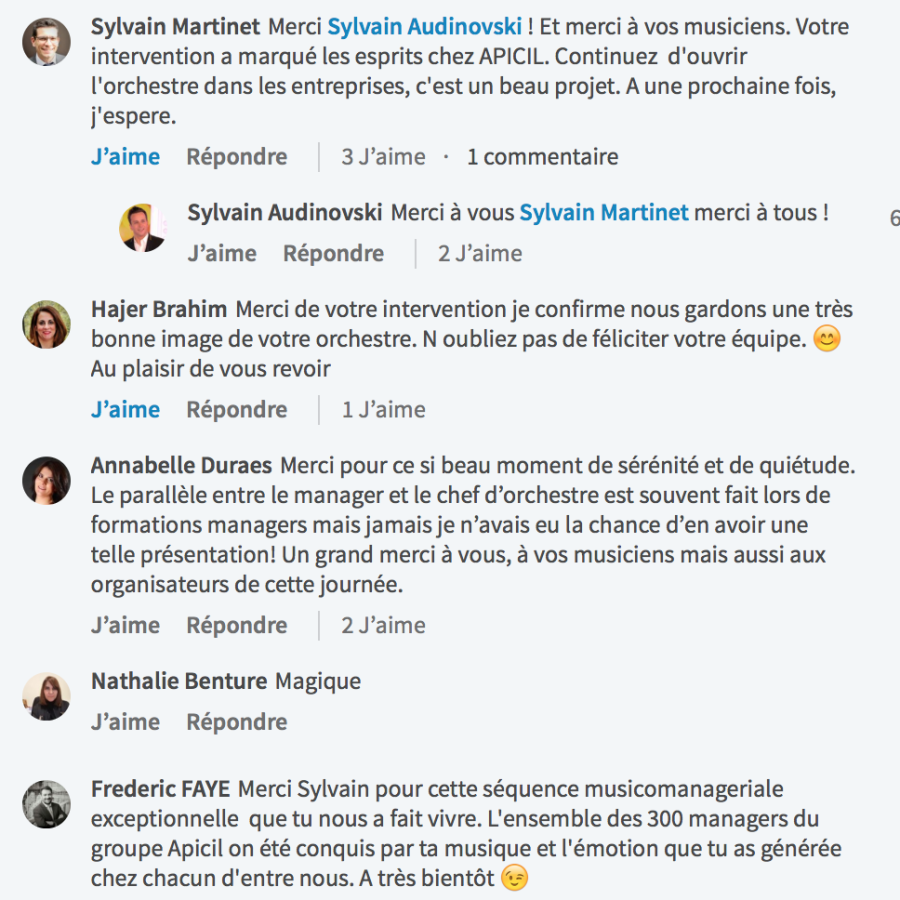Reply to Nathalie Benture's comment
The height and width of the screenshot is (900, 900).
236,722
